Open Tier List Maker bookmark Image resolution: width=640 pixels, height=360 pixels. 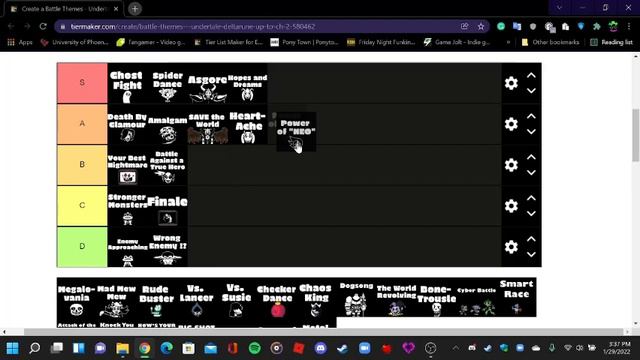pos(229,42)
